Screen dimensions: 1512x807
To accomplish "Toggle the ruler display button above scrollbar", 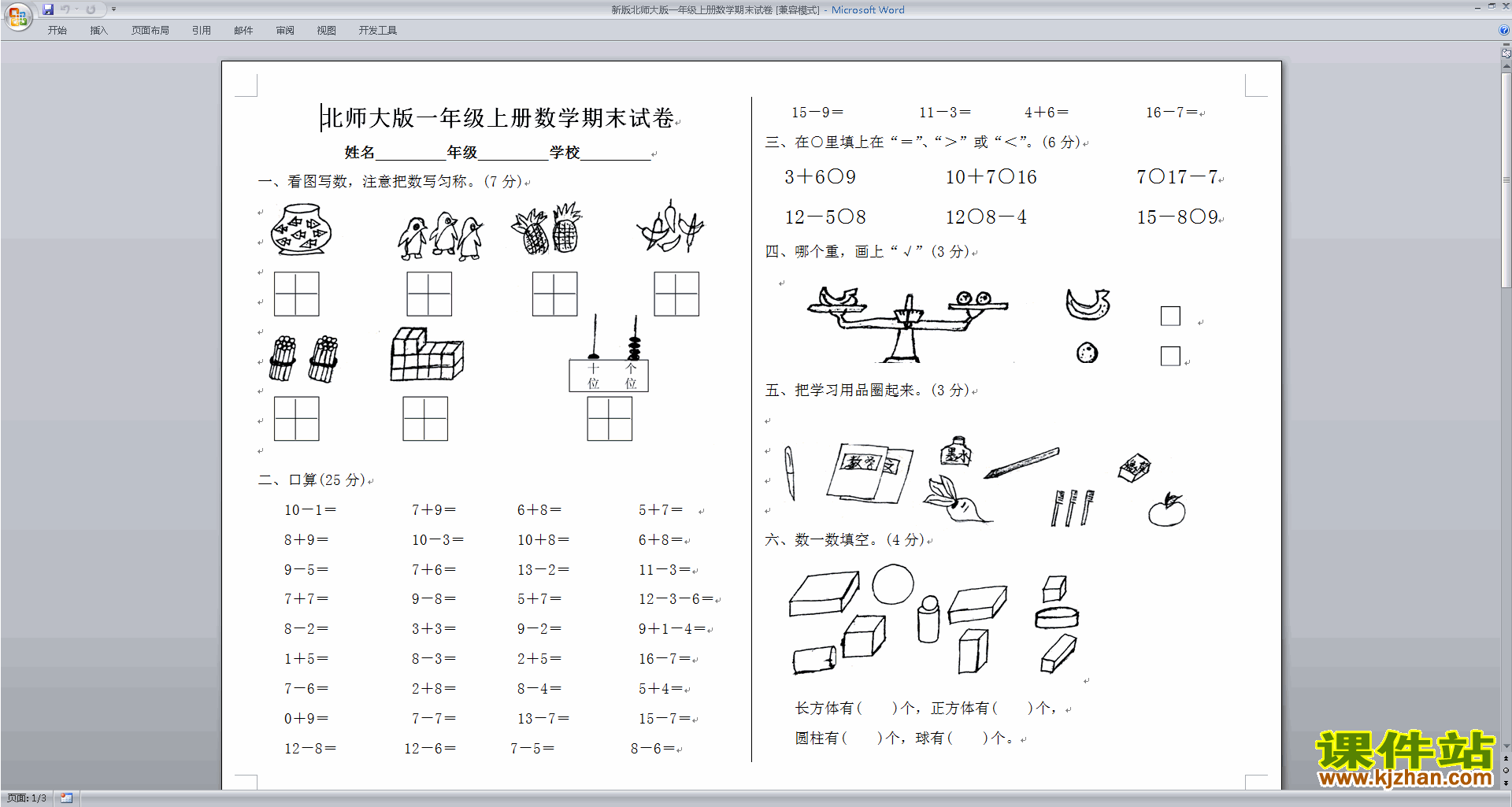I will [1506, 53].
